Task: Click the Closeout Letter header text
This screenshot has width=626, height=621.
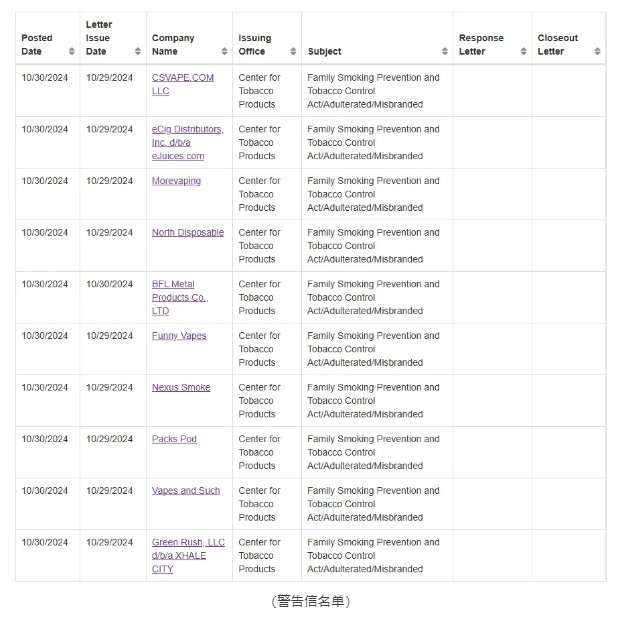Action: pyautogui.click(x=558, y=45)
